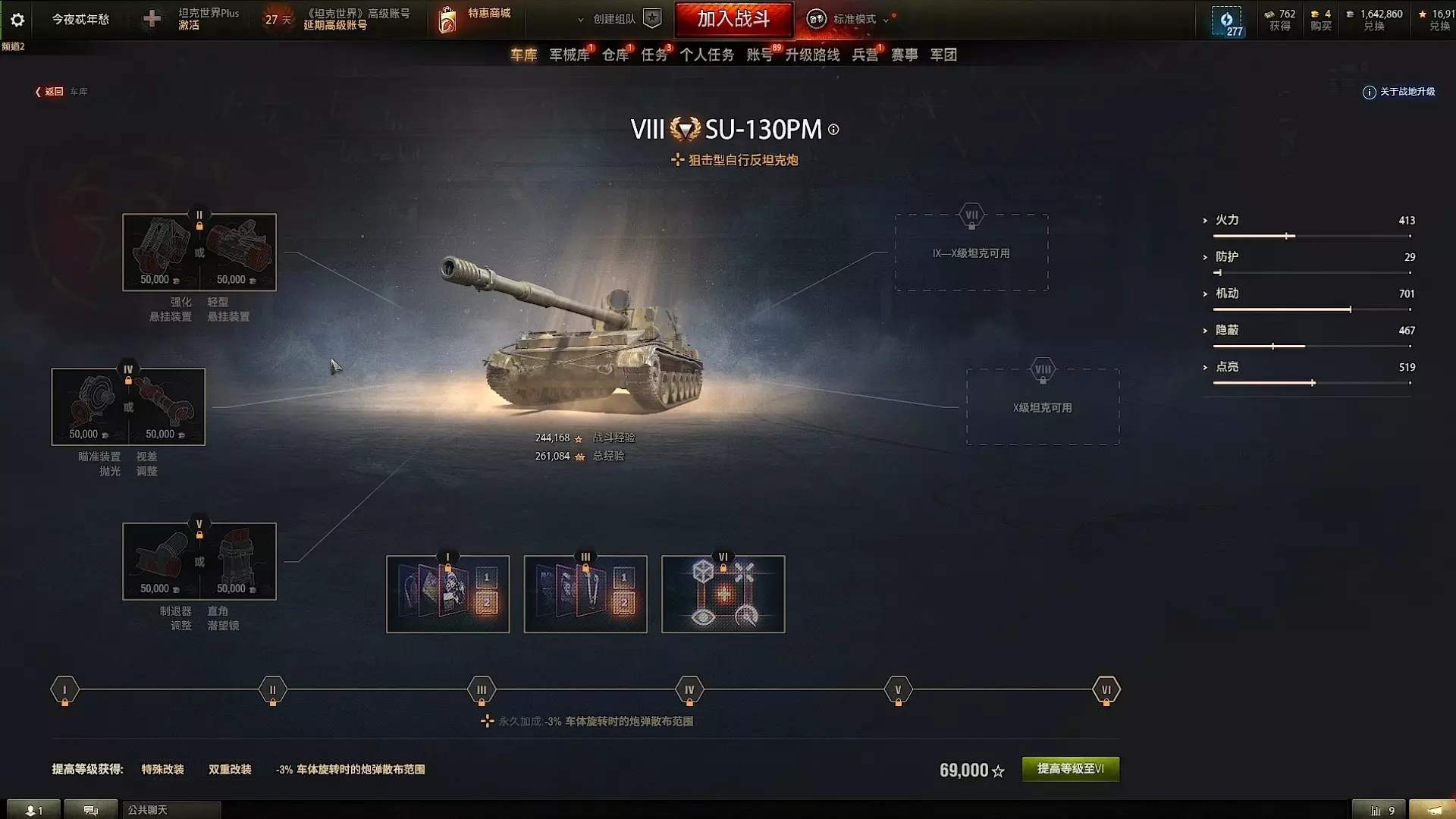Switch to the 升级路线 tab
Viewport: 1456px width, 819px height.
tap(812, 55)
